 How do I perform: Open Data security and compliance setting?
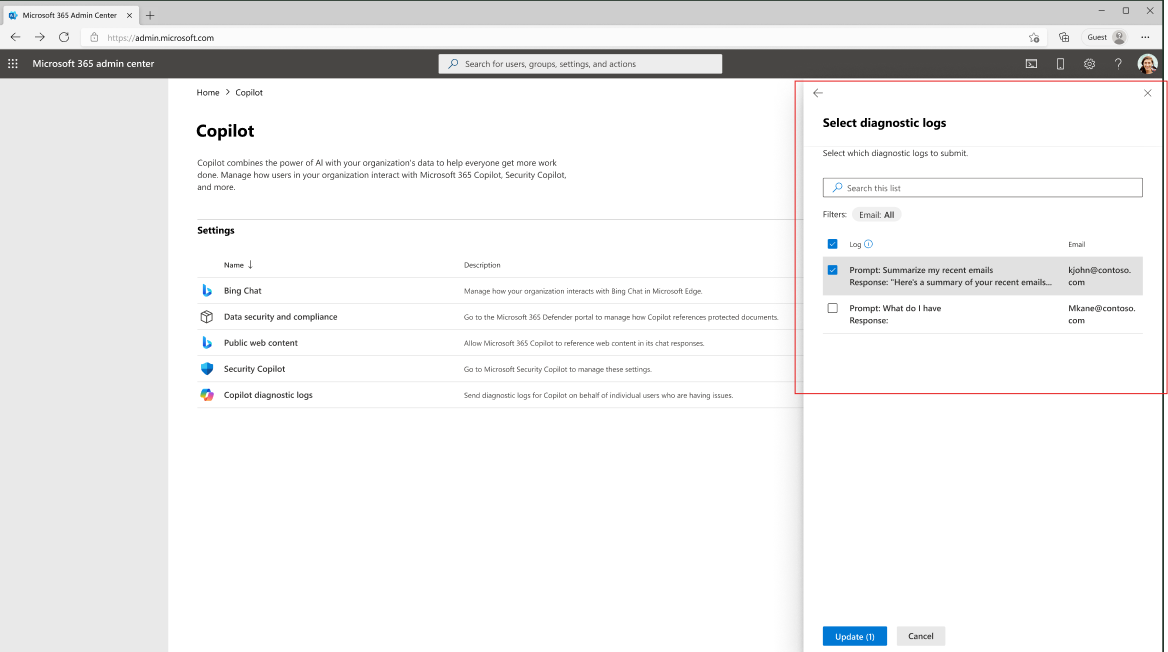(x=281, y=317)
